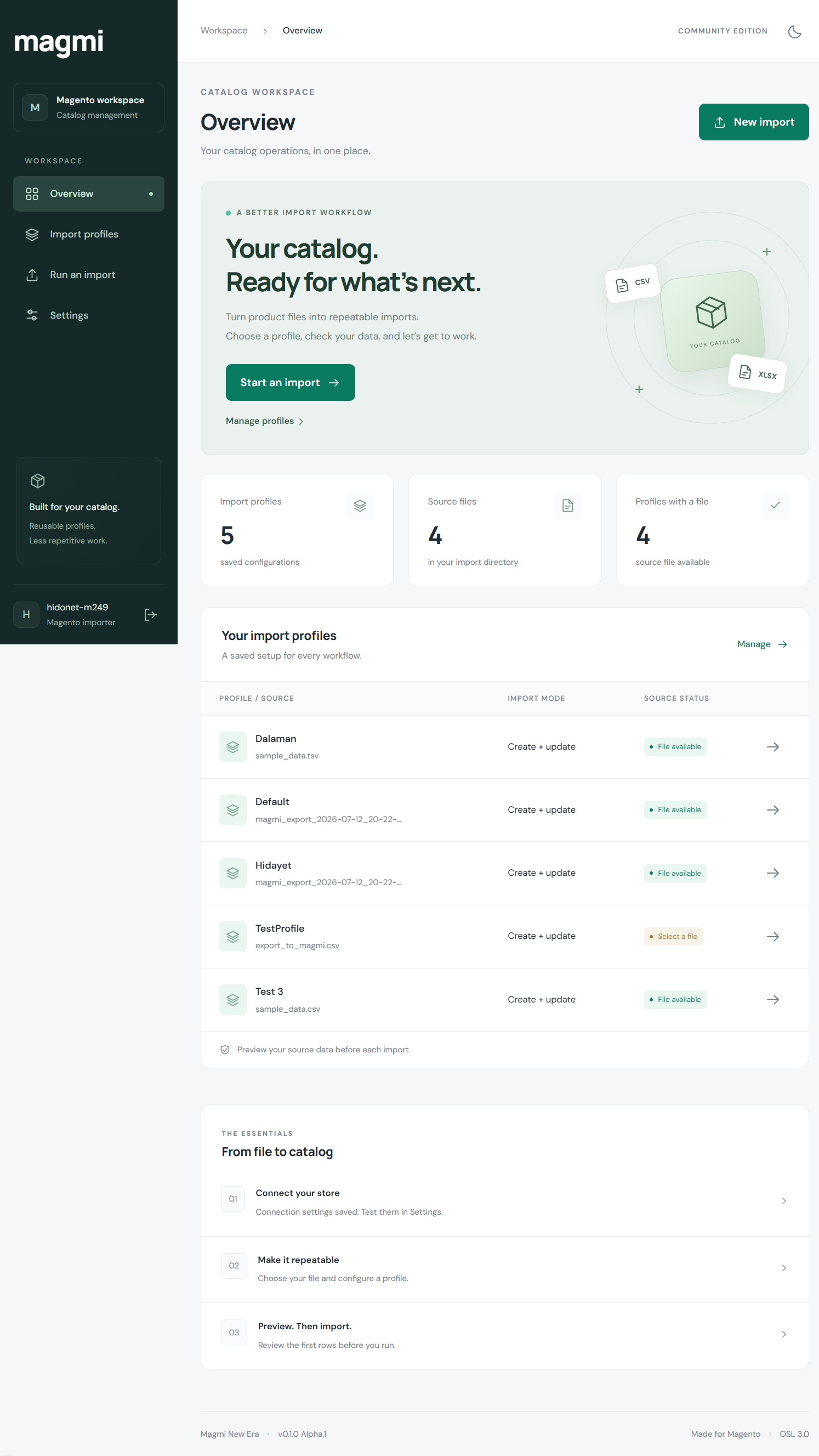Viewport: 819px width, 1456px height.
Task: Click the shield icon beside Preview your source data
Action: (225, 1050)
